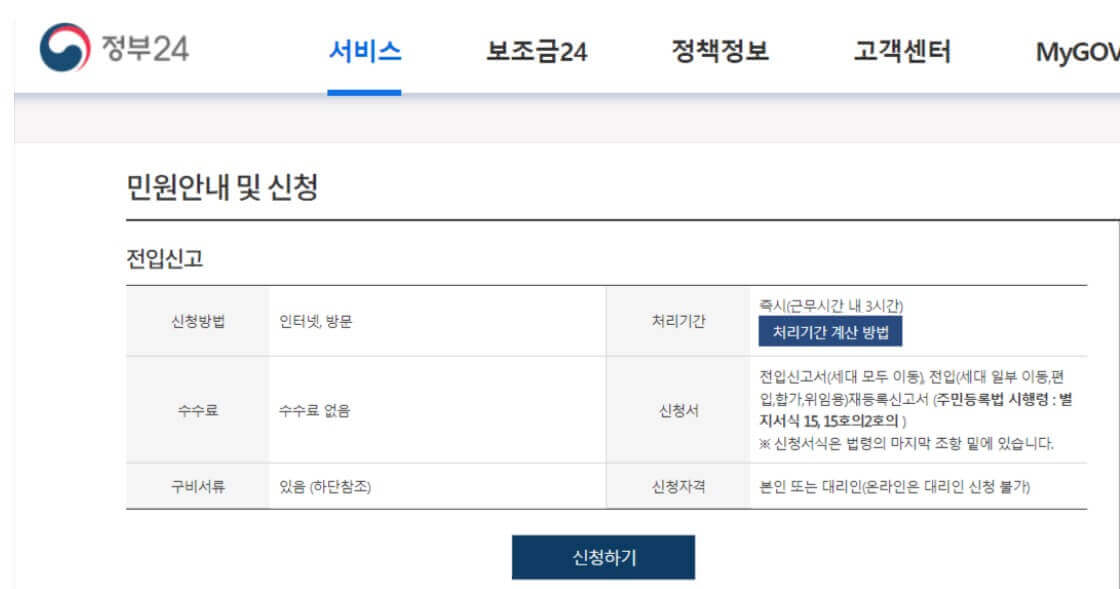Select the 신청방법 label cell
Image resolution: width=1120 pixels, height=589 pixels.
coord(198,321)
